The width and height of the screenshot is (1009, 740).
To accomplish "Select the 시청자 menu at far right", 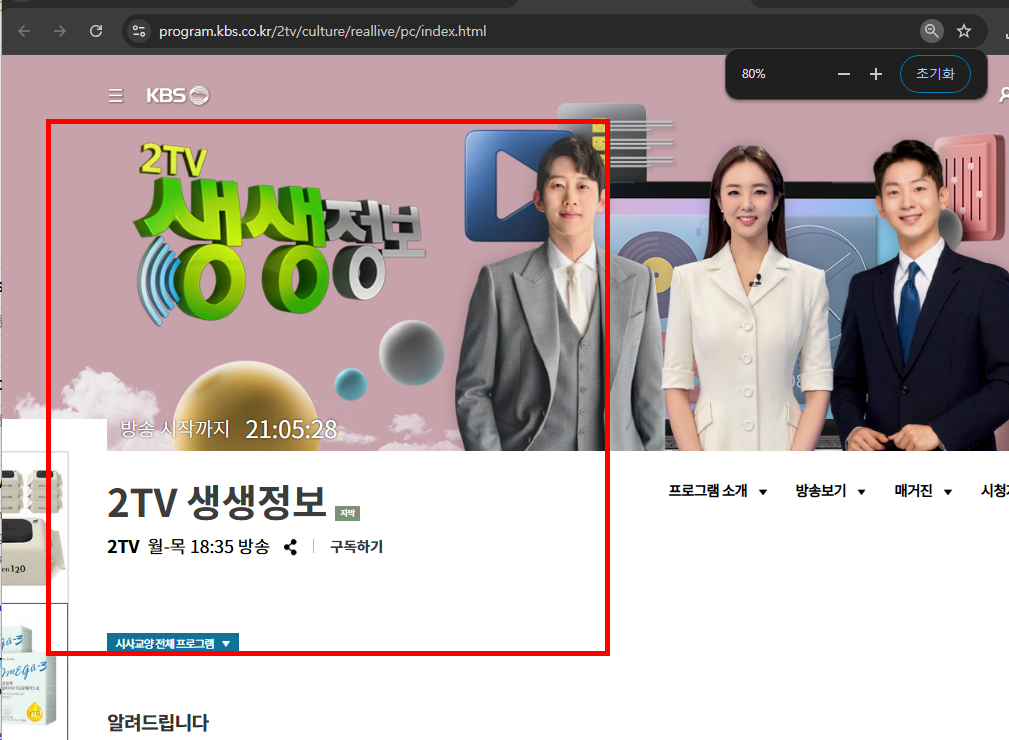I will 993,490.
